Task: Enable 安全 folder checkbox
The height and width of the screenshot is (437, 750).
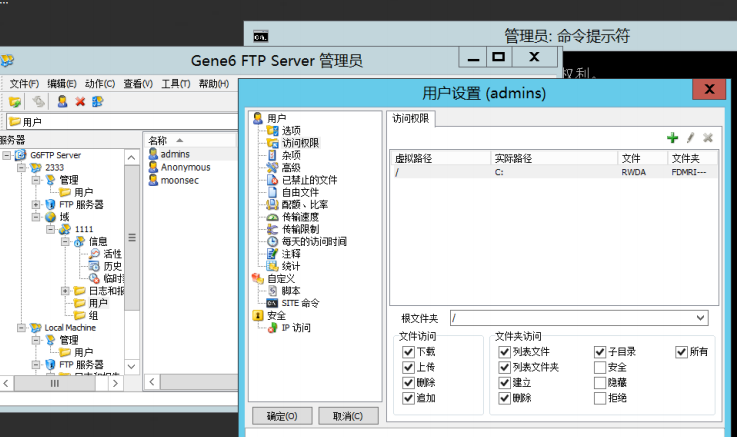Action: click(600, 367)
